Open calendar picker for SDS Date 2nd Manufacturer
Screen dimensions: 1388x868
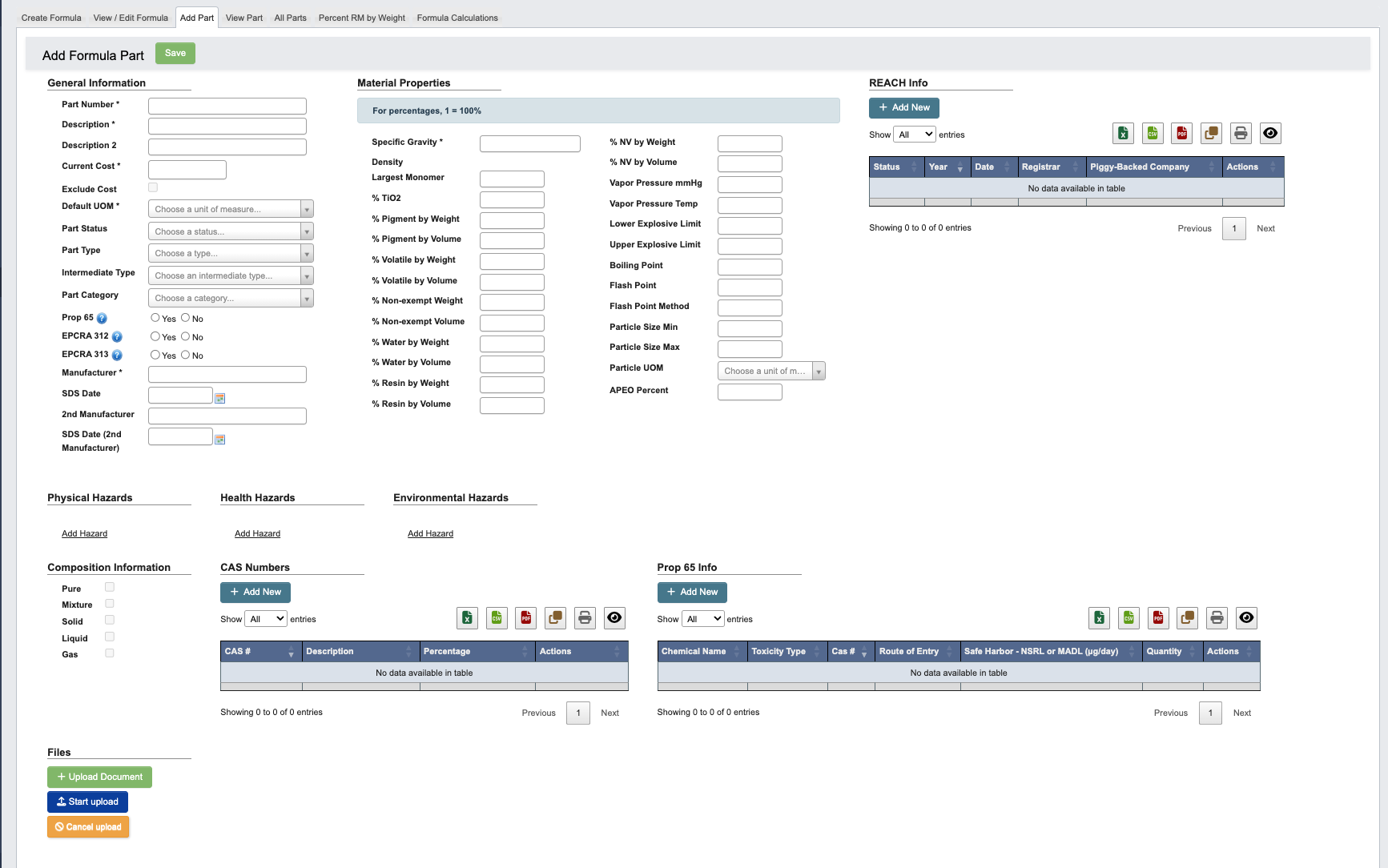[x=220, y=440]
